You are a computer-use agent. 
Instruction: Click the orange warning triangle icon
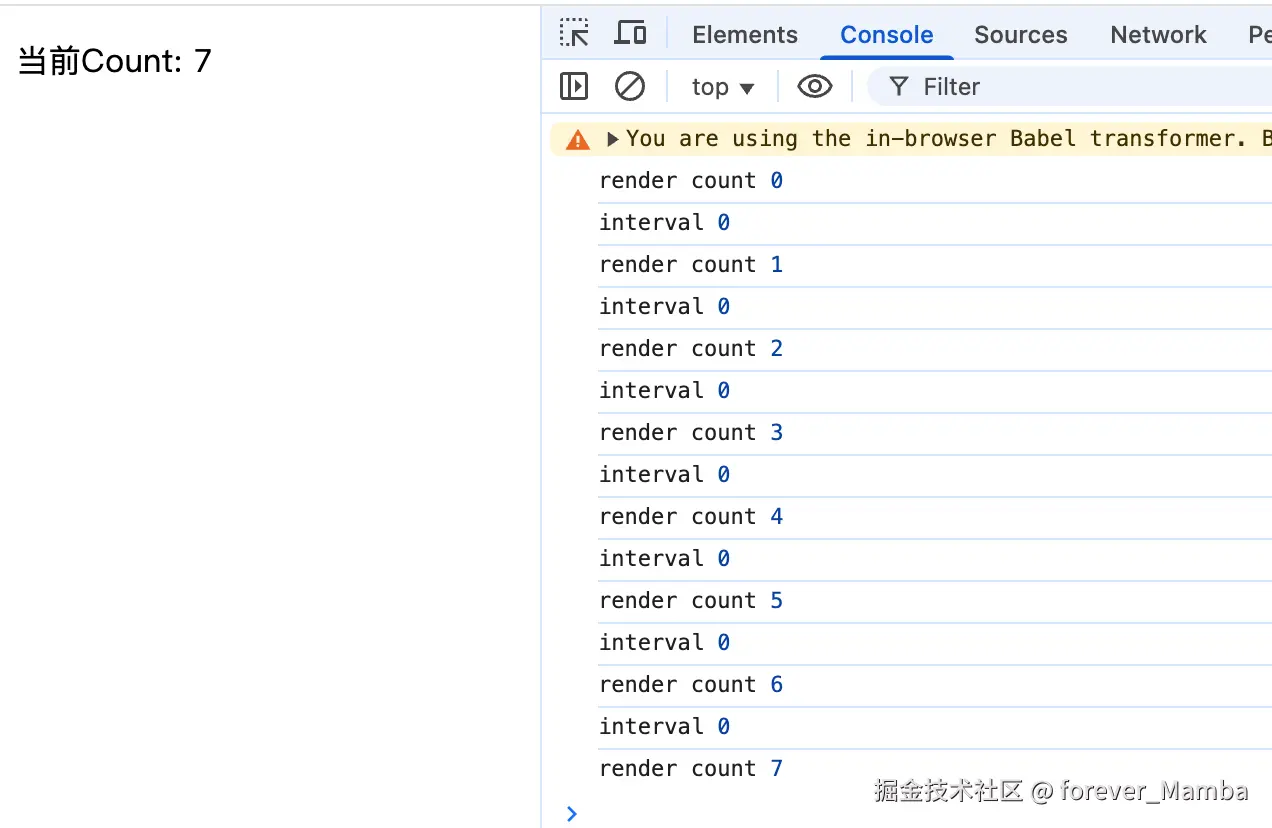coord(578,140)
